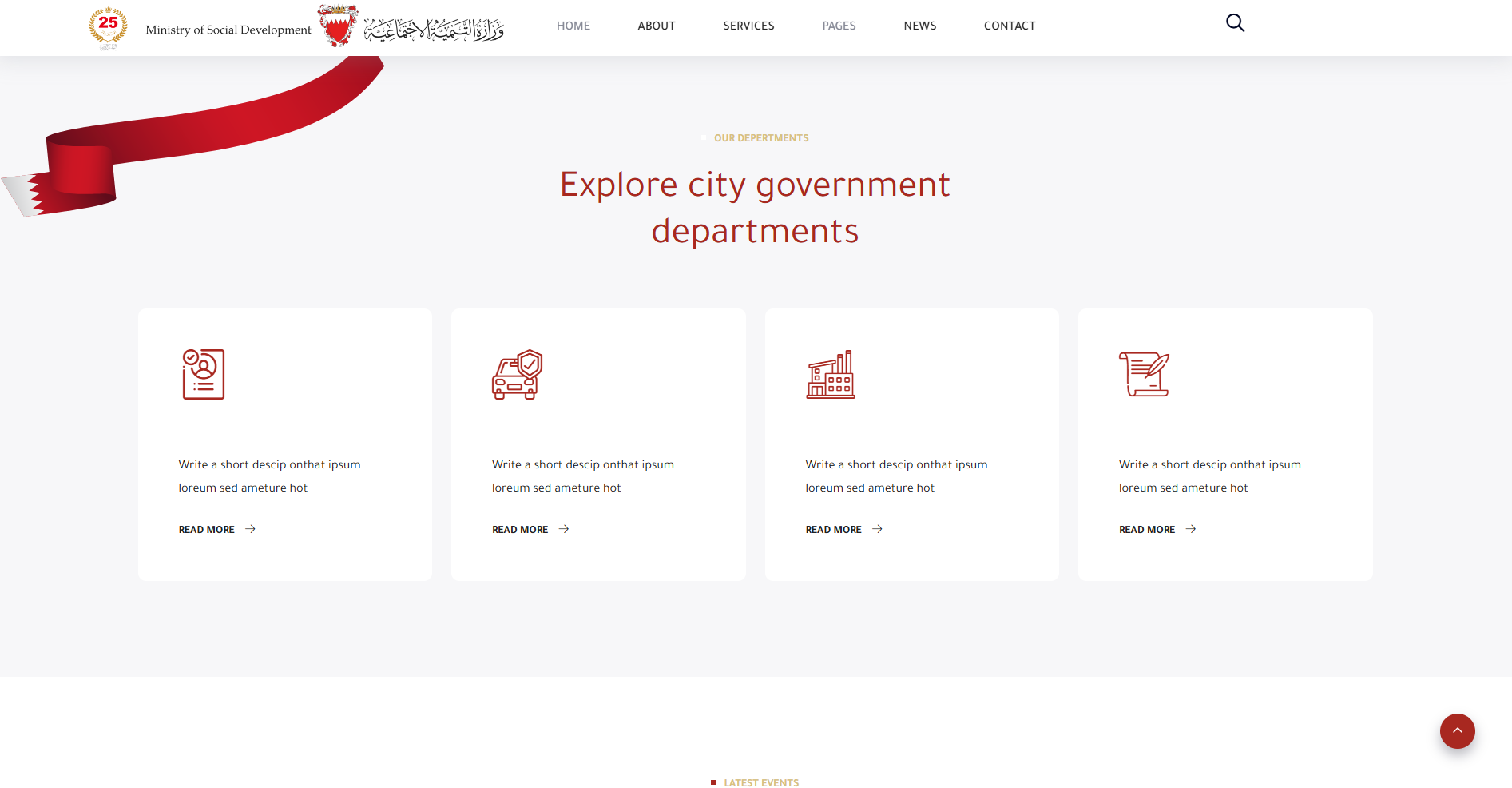Open the ABOUT menu item
Image resolution: width=1512 pixels, height=788 pixels.
pos(657,26)
